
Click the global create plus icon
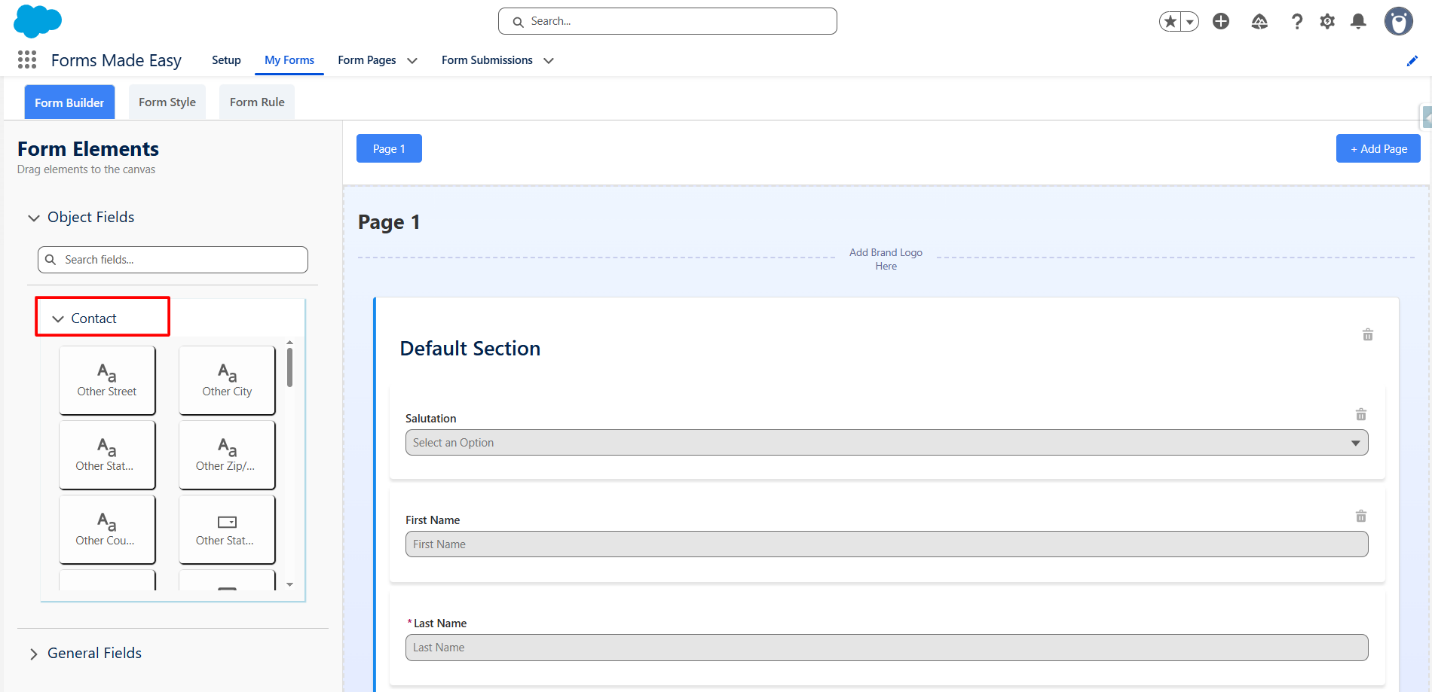coord(1221,21)
